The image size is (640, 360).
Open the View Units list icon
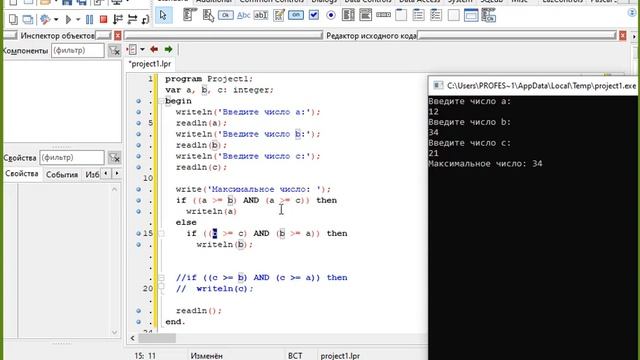coord(13,19)
